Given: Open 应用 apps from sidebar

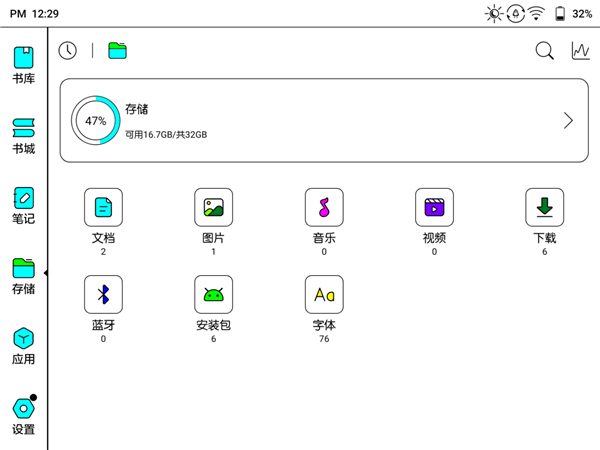Looking at the screenshot, I should point(24,346).
